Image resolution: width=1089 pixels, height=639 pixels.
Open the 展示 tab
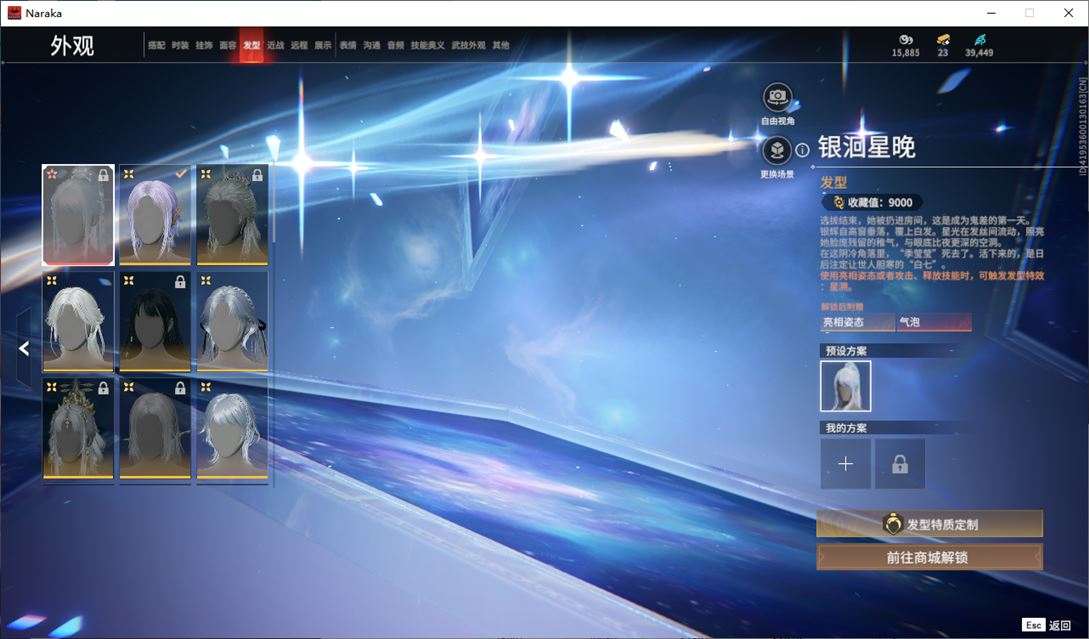pos(323,45)
